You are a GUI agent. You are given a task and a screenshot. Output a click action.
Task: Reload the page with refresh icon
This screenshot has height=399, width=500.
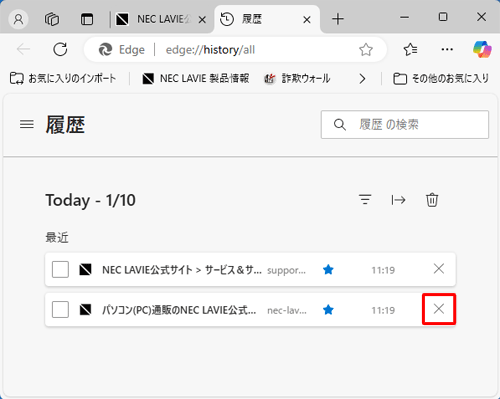pos(60,49)
